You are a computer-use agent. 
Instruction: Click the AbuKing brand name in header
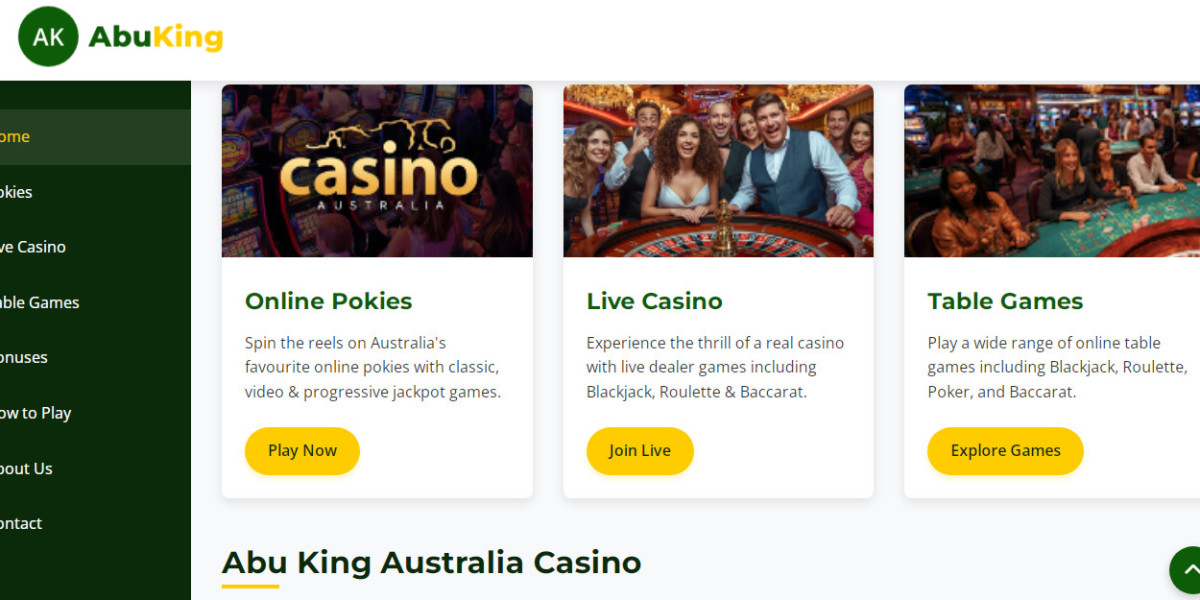tap(155, 36)
